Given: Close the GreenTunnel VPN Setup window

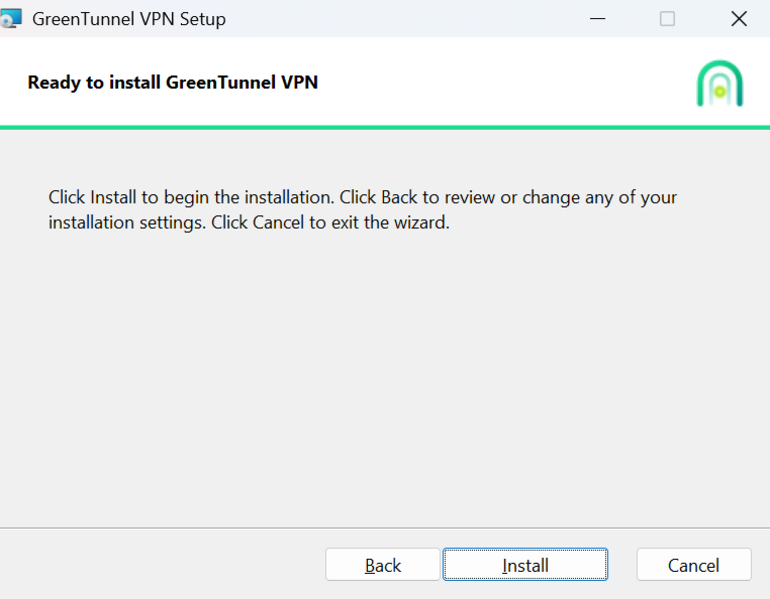Looking at the screenshot, I should (739, 19).
